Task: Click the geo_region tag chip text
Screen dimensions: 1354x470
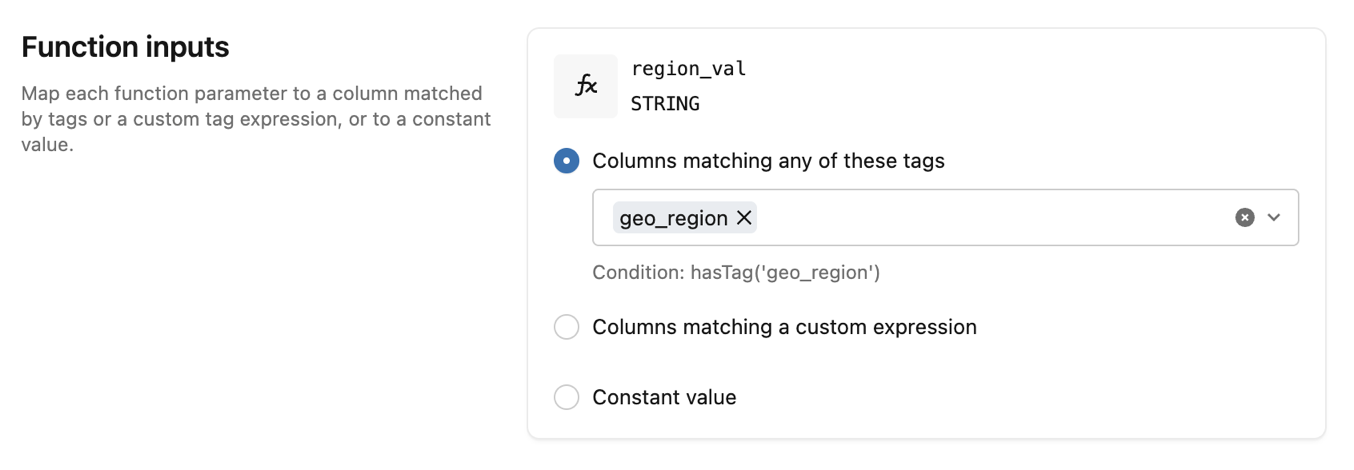Action: point(673,218)
